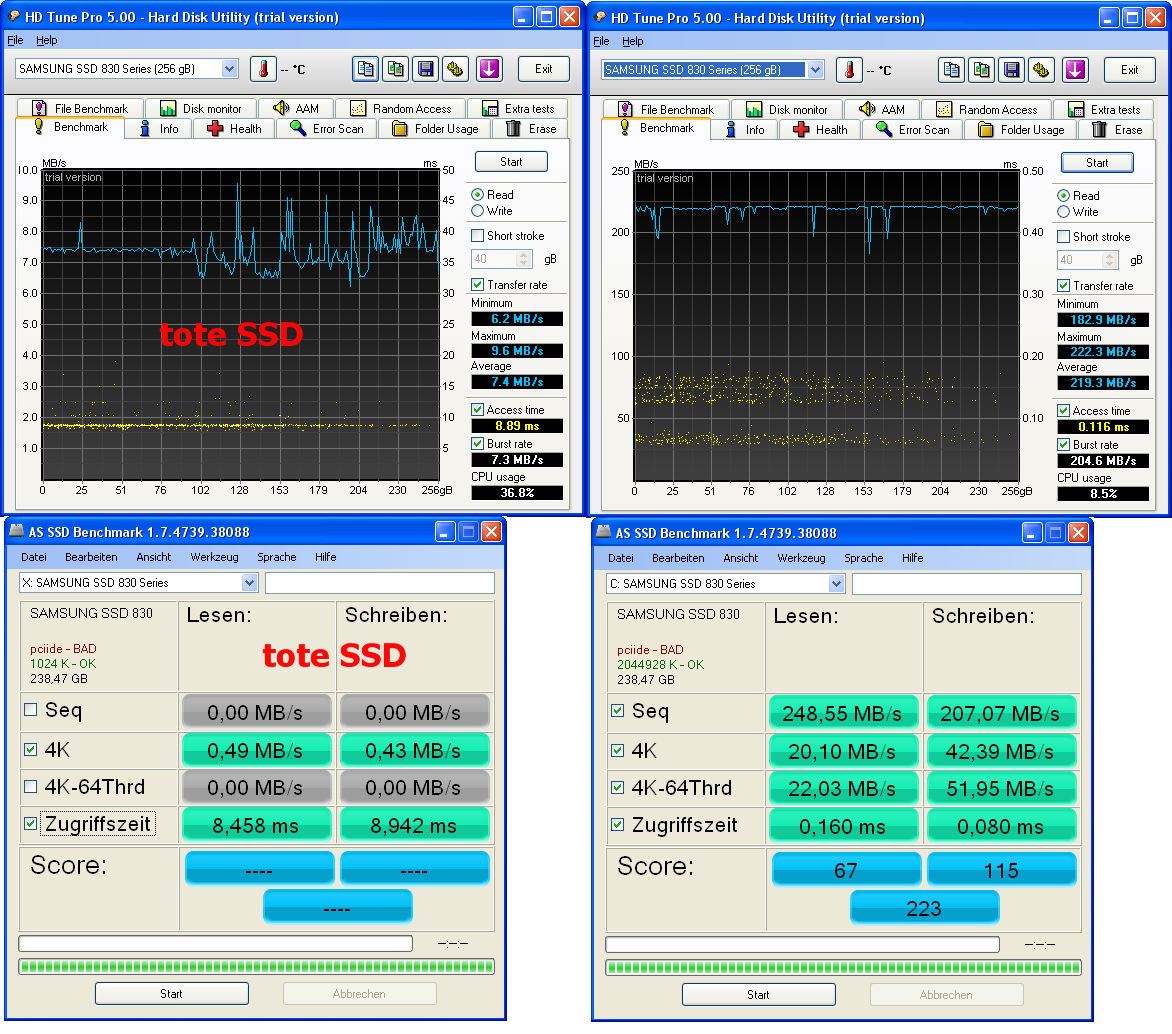Image resolution: width=1172 pixels, height=1034 pixels.
Task: Toggle Transfer rate checkbox in left HD Tune
Action: coord(478,284)
